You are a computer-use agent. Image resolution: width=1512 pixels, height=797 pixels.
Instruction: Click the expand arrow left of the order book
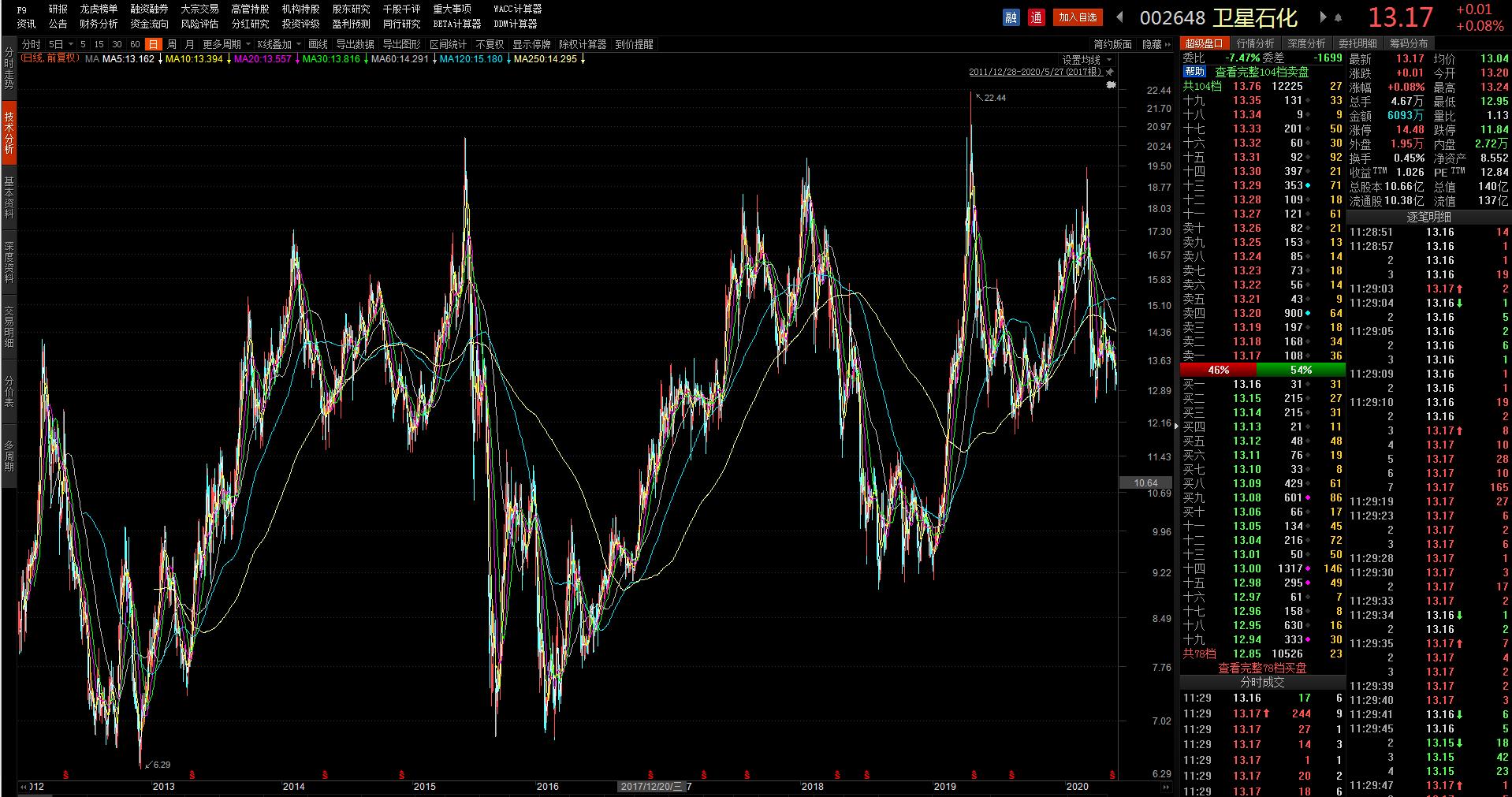(1176, 426)
